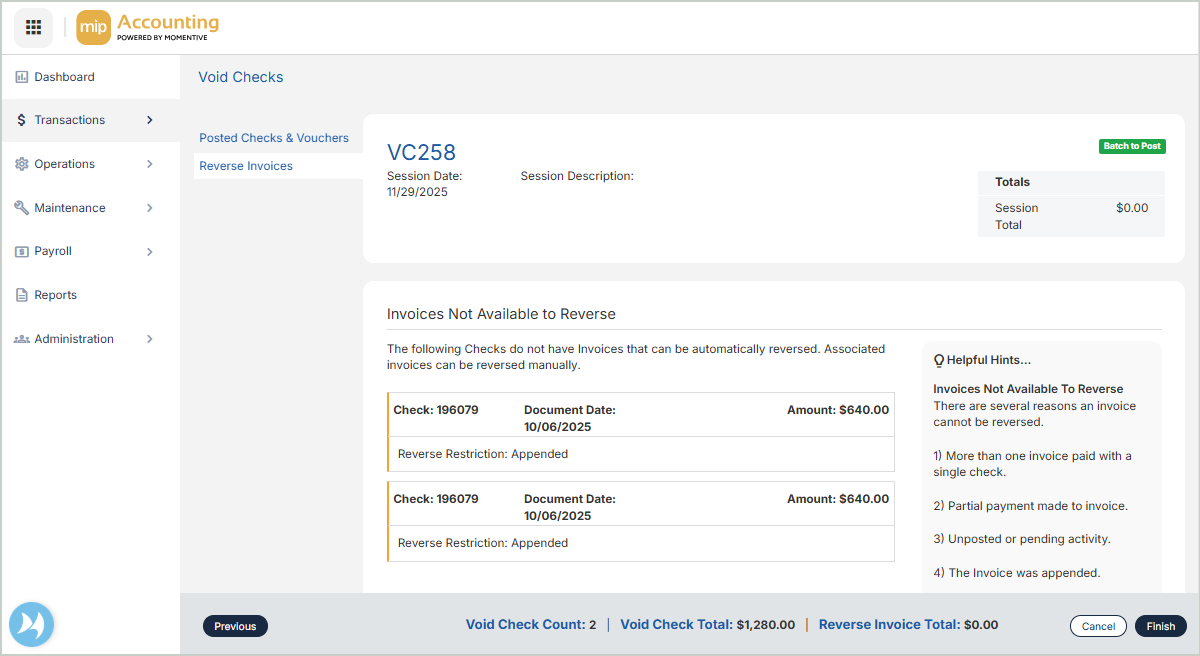Go to Posted Checks & Vouchers step
Screen dimensions: 1200x656
pos(274,138)
